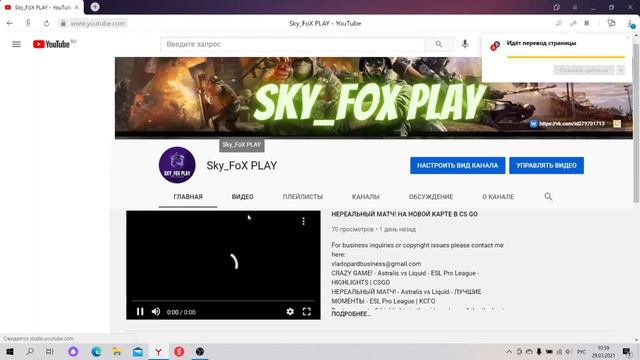Click the page vertical scrollbar
Screen dimensions: 640x360
point(636,122)
